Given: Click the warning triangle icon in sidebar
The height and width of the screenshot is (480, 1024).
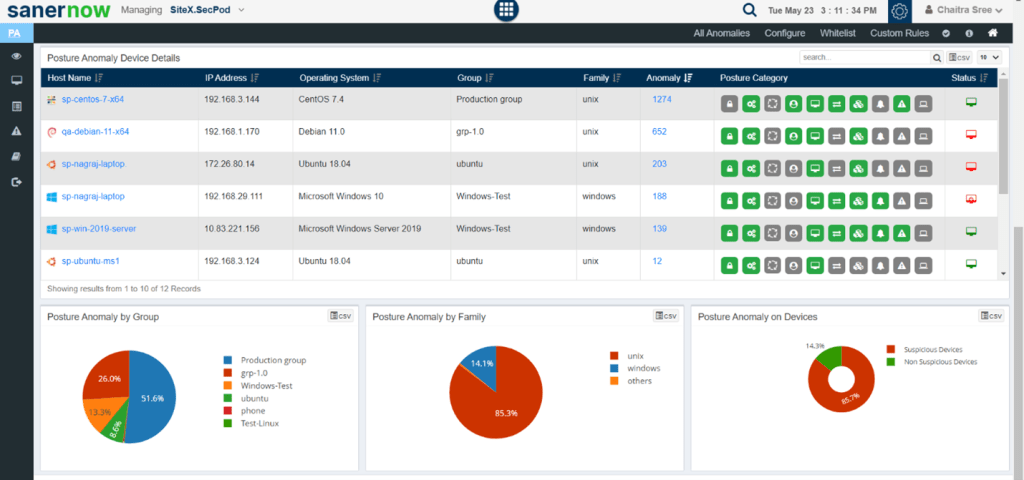Looking at the screenshot, I should tap(16, 131).
